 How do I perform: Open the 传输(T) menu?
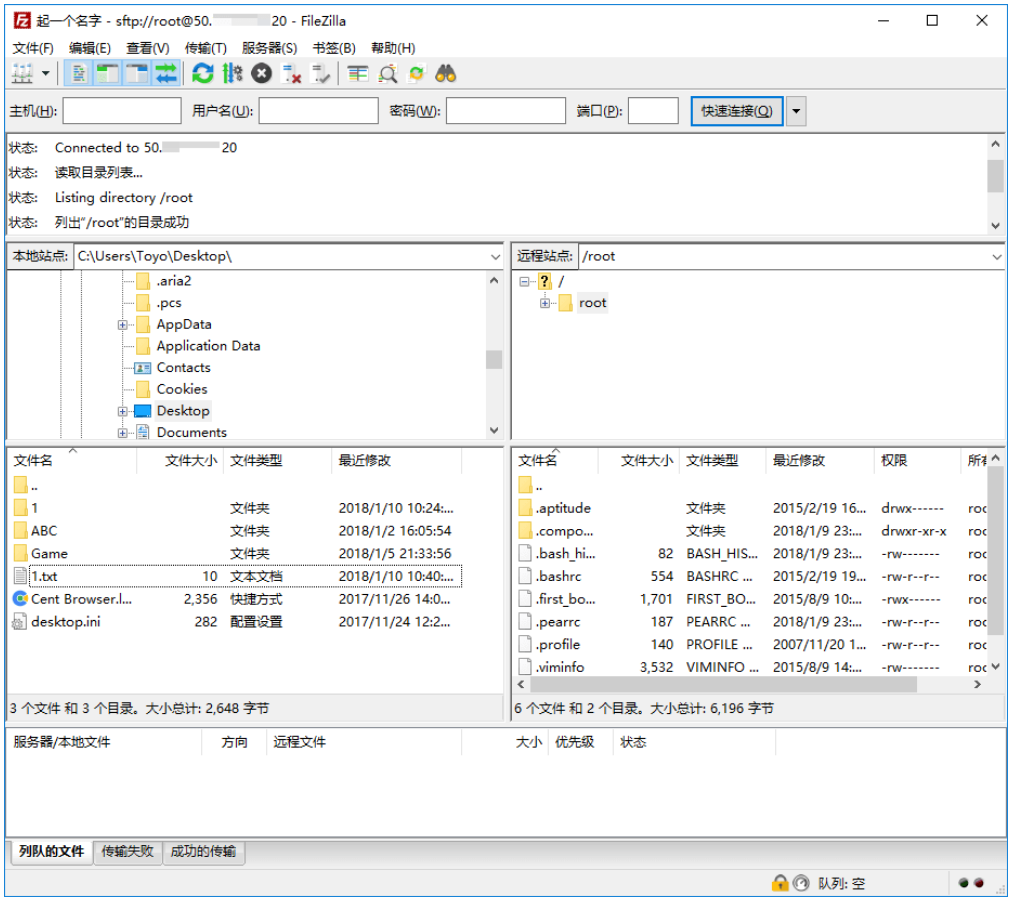click(205, 48)
